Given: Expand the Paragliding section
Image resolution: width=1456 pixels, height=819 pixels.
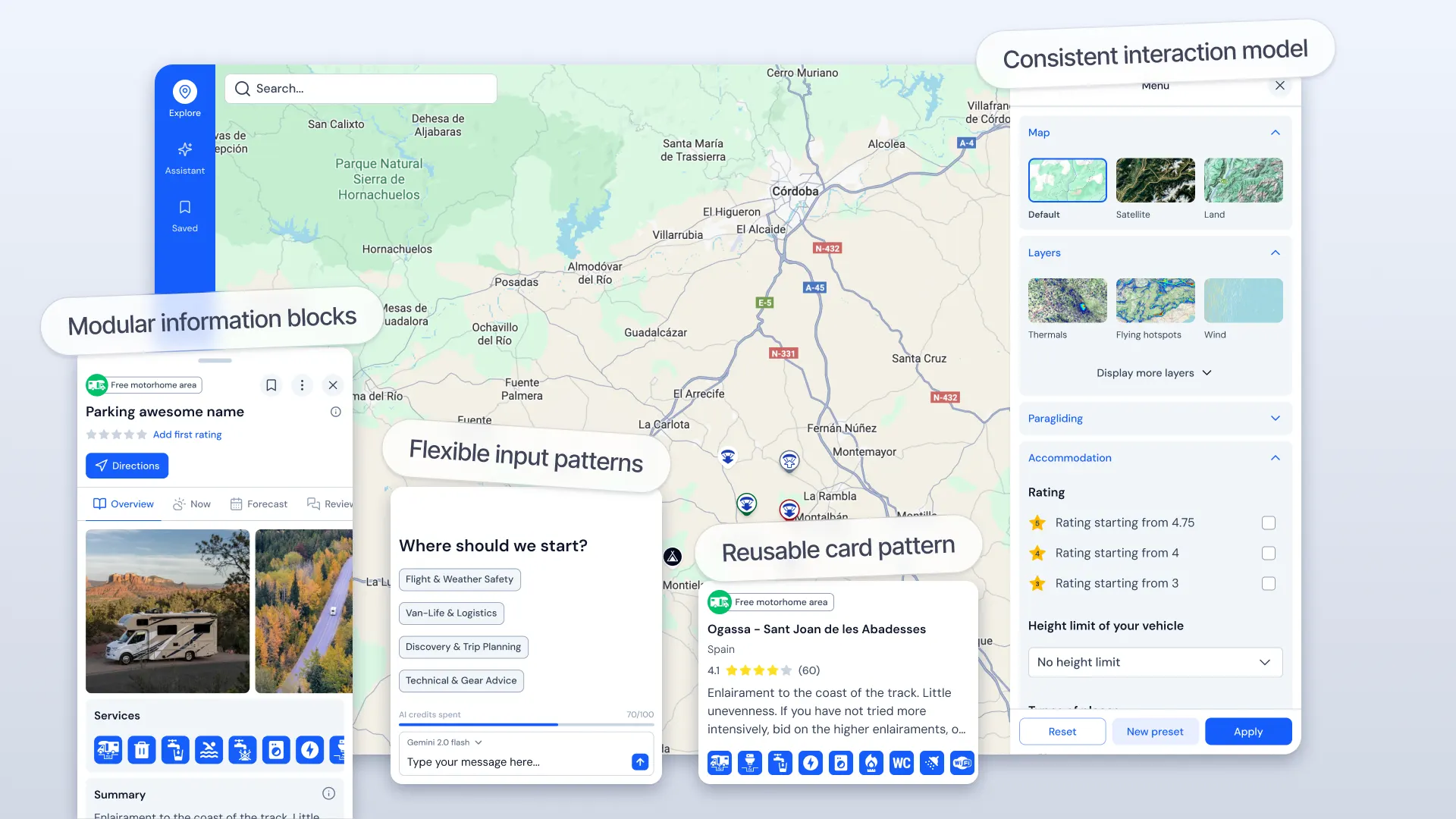Looking at the screenshot, I should point(1276,419).
